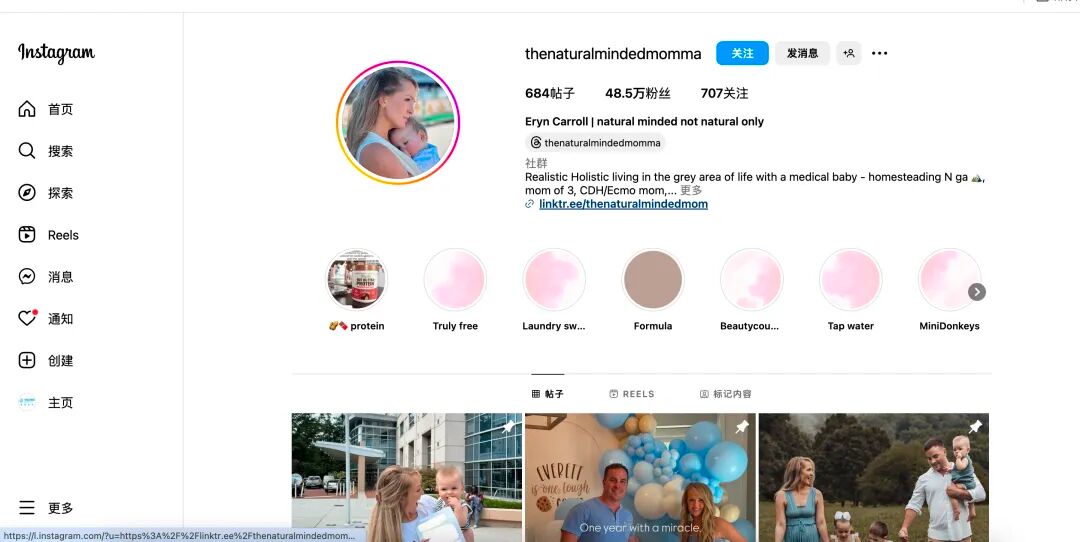Show next story highlights with chevron
1080x542 pixels.
point(977,292)
